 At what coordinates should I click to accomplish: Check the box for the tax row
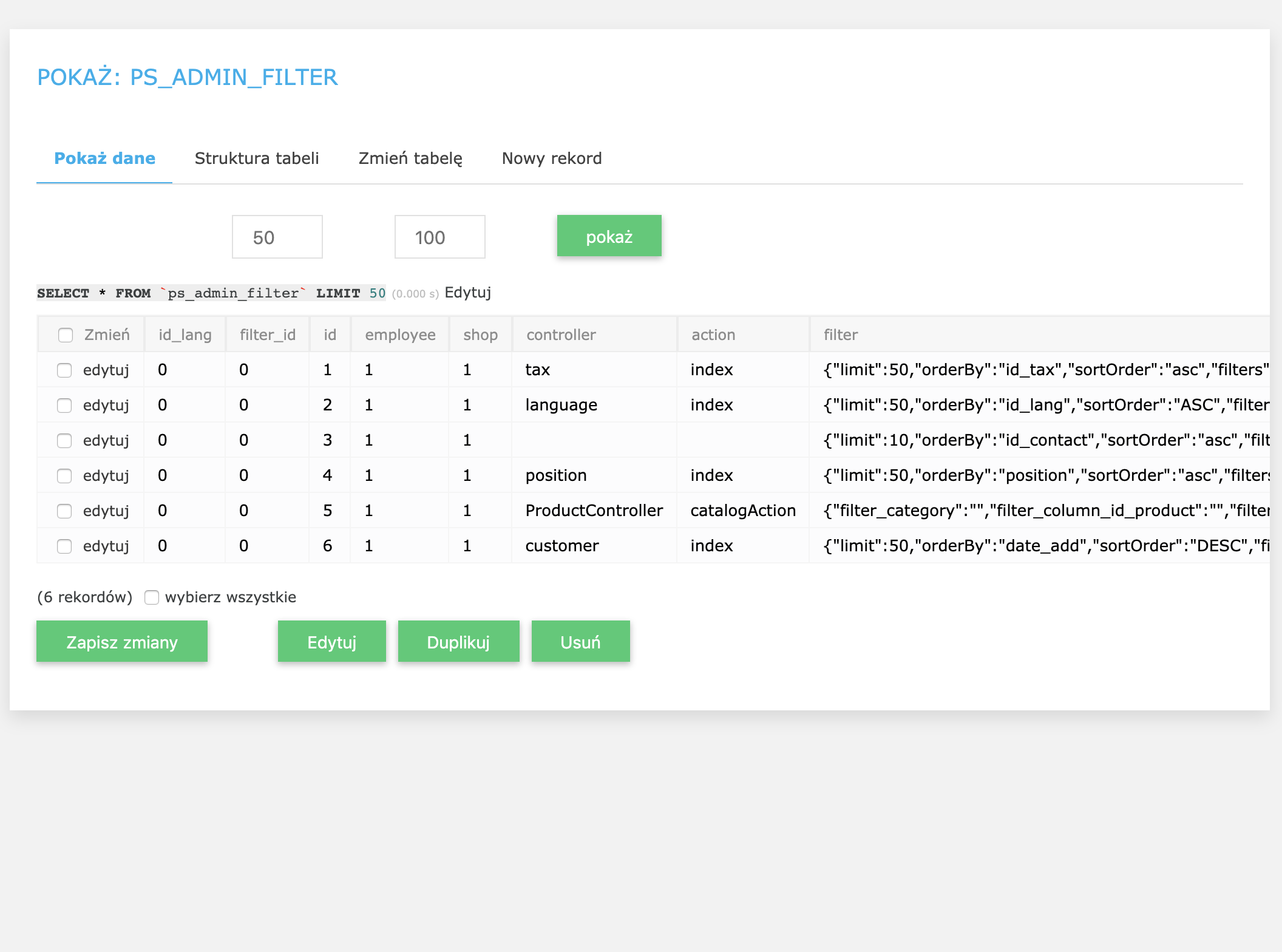[x=64, y=370]
